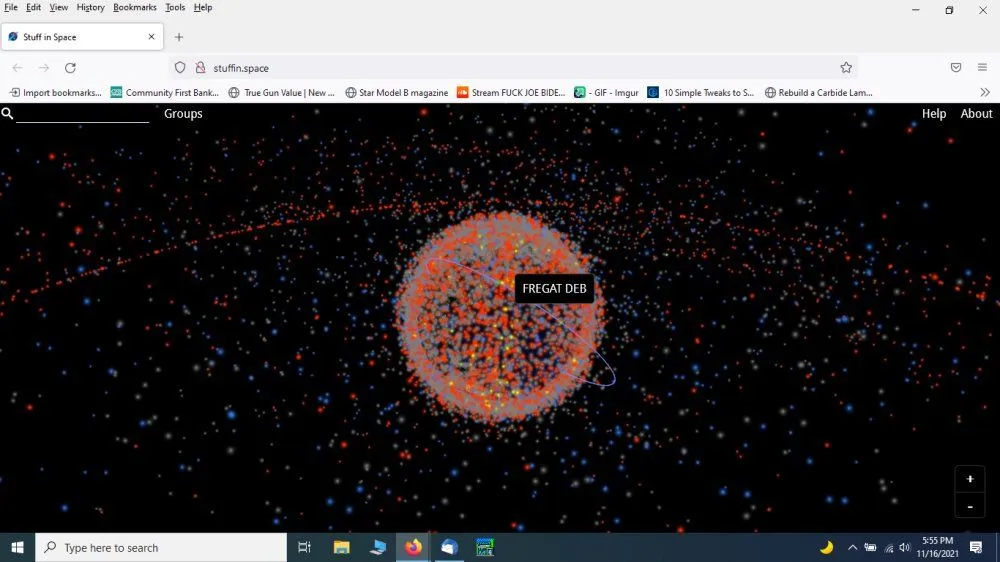This screenshot has height=562, width=1000.
Task: Reload the page with refresh icon
Action: (x=70, y=68)
